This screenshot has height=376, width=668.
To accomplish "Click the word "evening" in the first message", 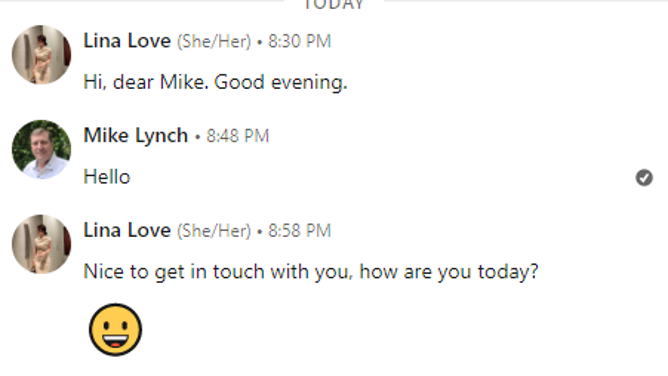I will pos(308,83).
